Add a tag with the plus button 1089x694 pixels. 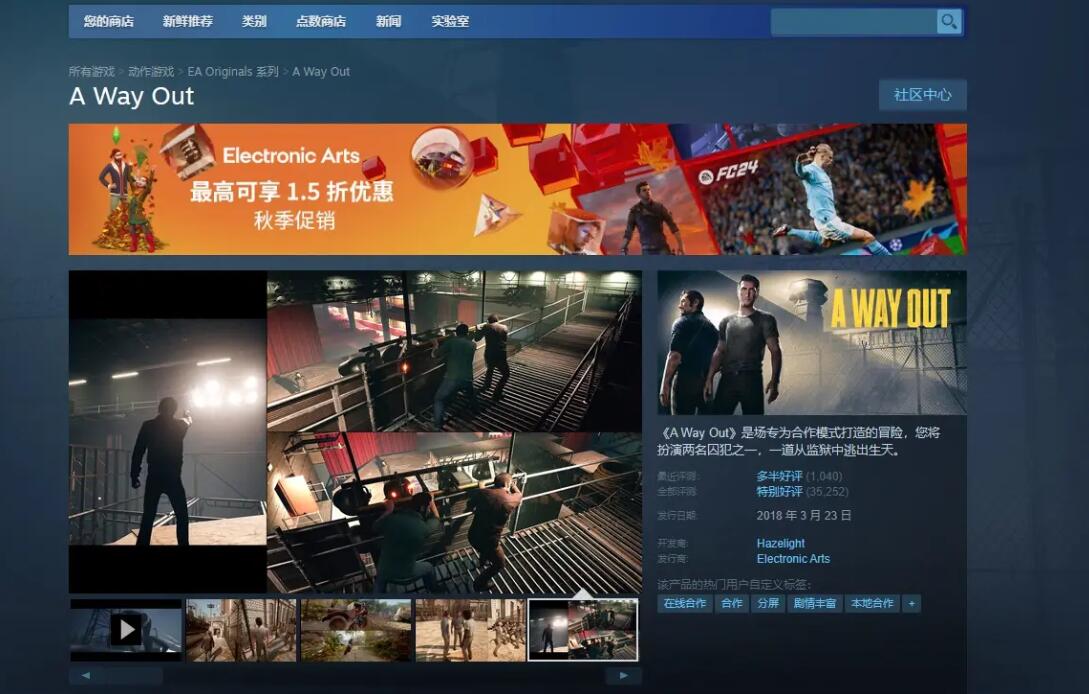pos(911,604)
